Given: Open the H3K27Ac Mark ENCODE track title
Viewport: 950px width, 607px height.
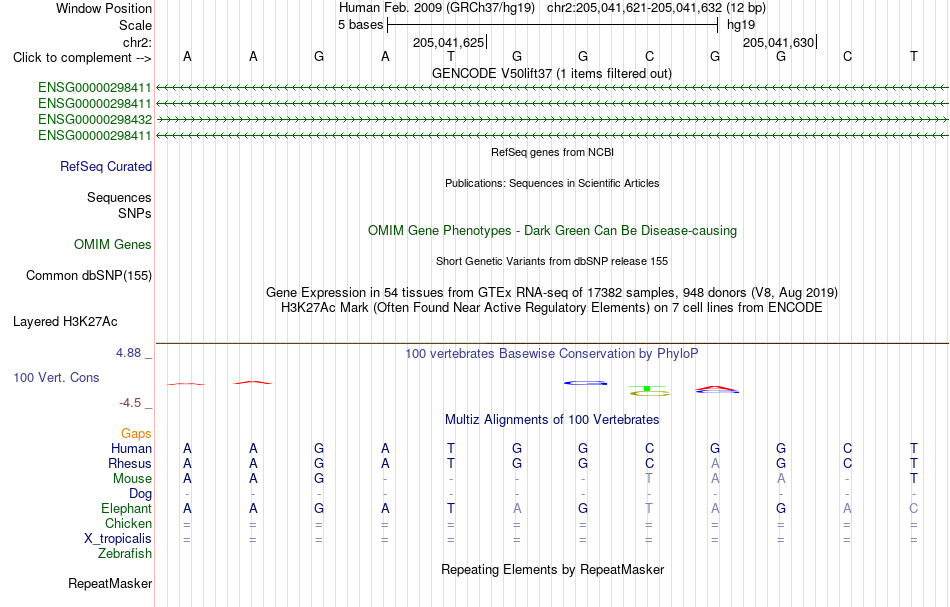Looking at the screenshot, I should 552,308.
